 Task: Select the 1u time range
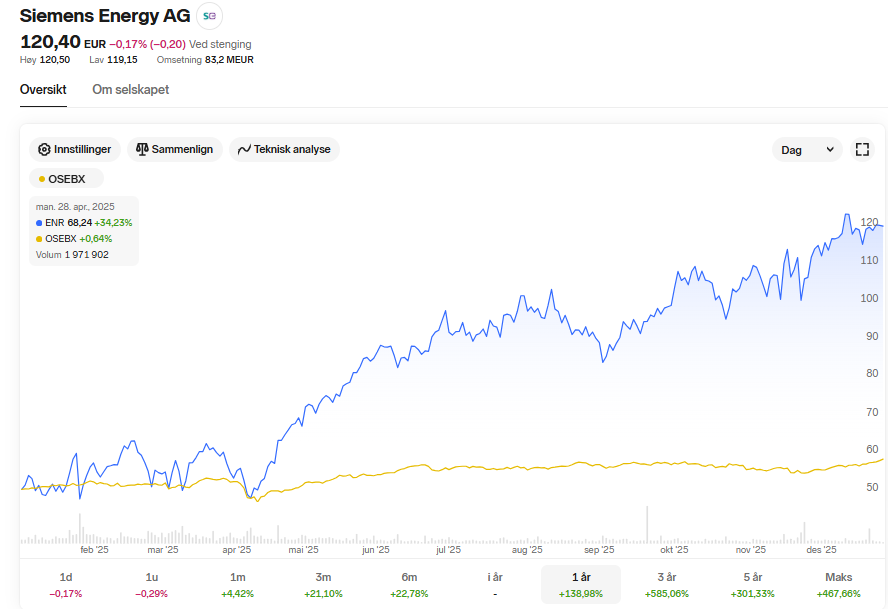(152, 585)
